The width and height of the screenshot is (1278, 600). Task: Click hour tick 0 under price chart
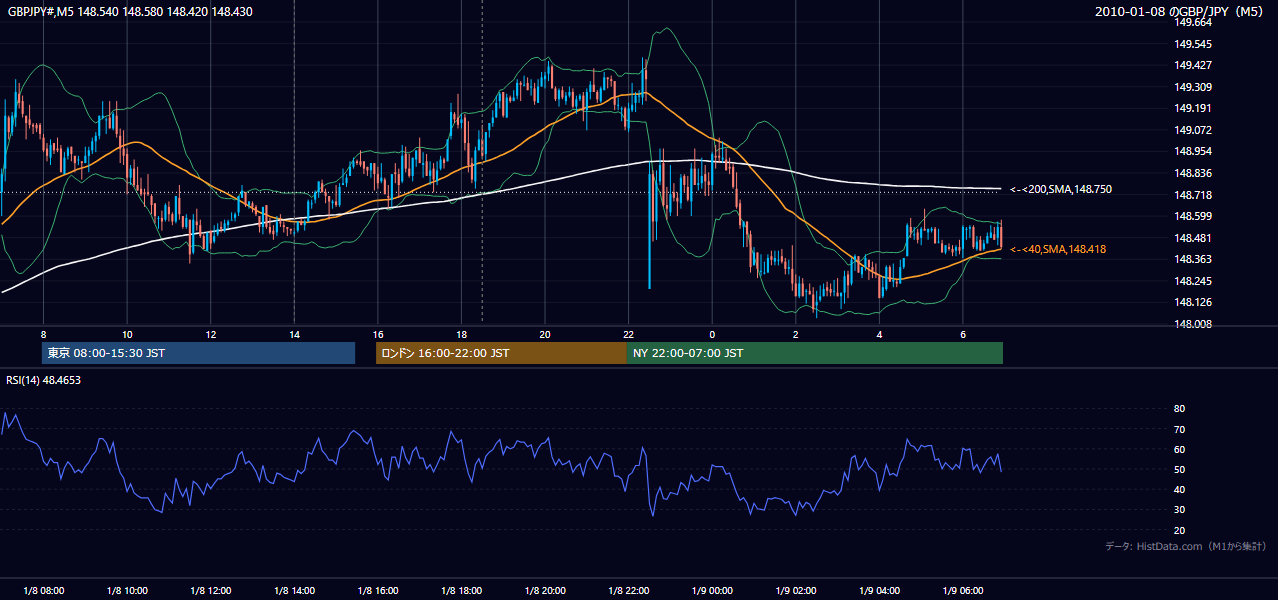(712, 334)
